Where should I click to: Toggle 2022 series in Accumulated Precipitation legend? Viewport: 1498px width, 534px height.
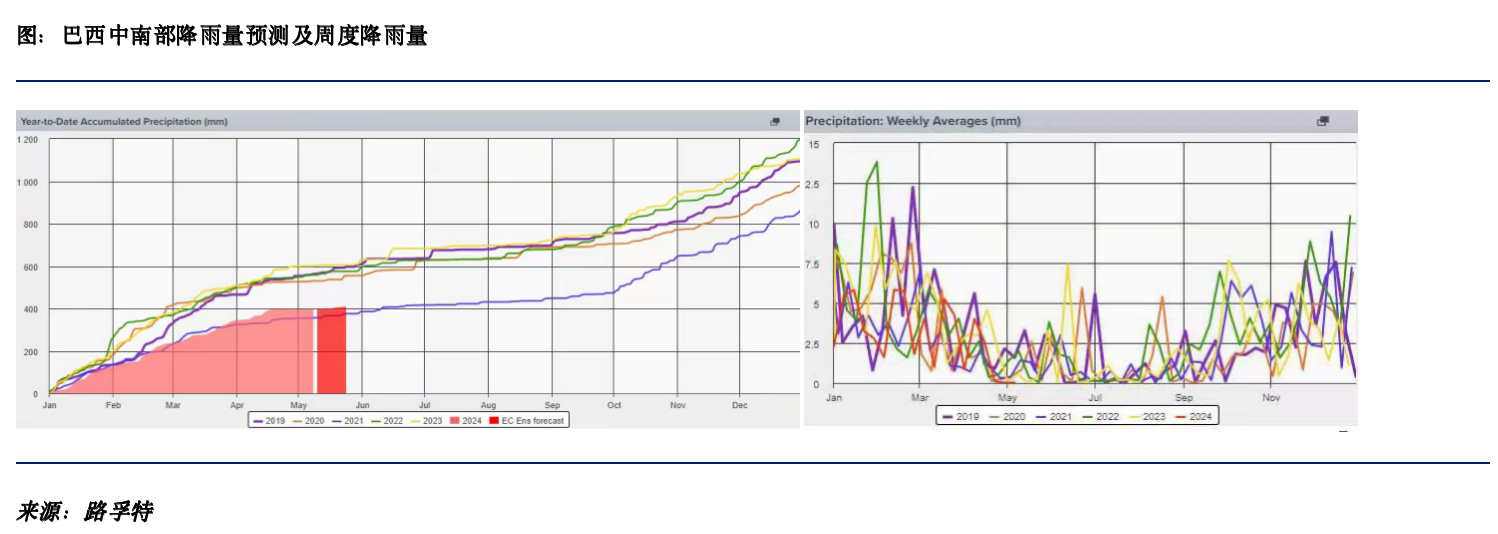point(386,421)
